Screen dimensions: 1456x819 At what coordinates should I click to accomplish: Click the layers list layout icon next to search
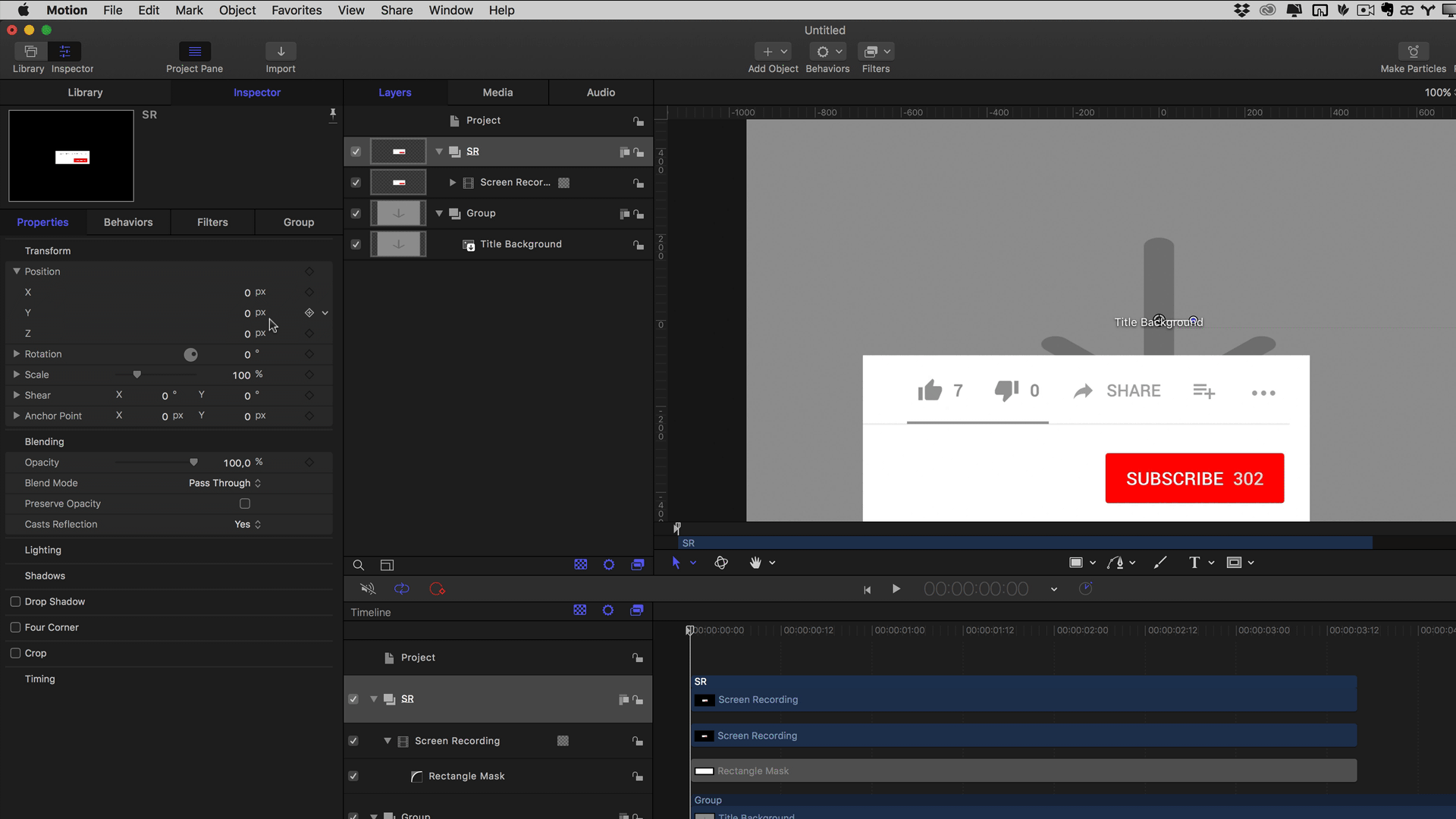pos(387,565)
